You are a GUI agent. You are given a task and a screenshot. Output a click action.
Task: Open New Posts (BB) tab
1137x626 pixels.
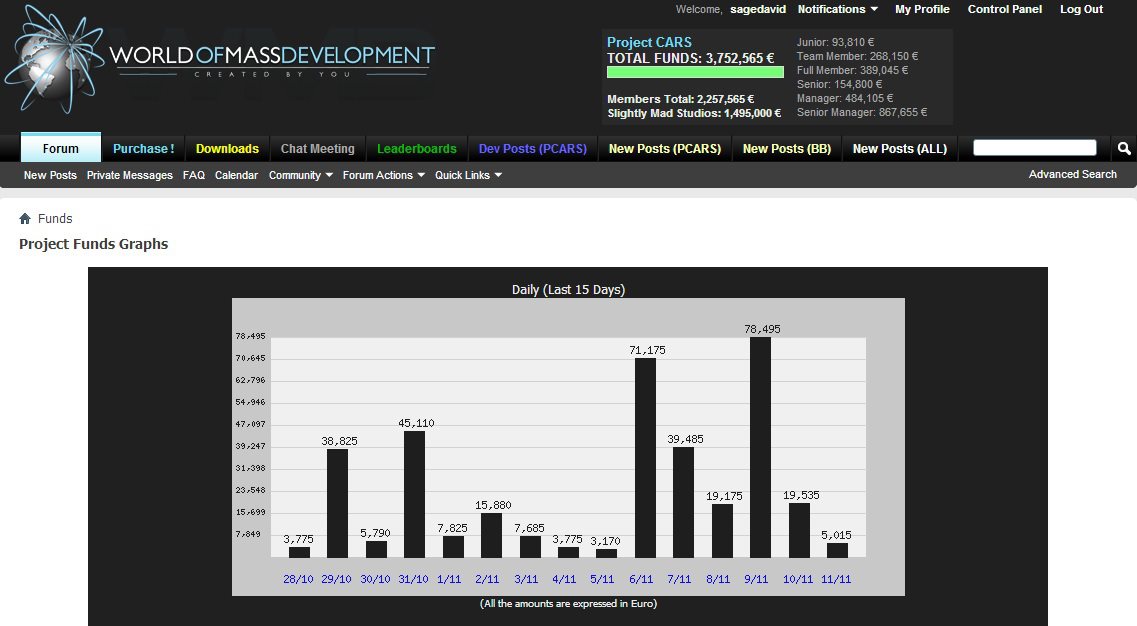(x=787, y=149)
